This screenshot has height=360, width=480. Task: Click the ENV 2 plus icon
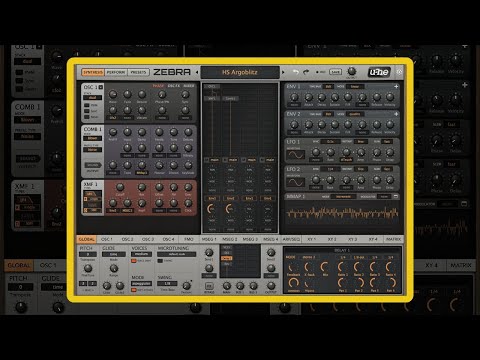396,114
